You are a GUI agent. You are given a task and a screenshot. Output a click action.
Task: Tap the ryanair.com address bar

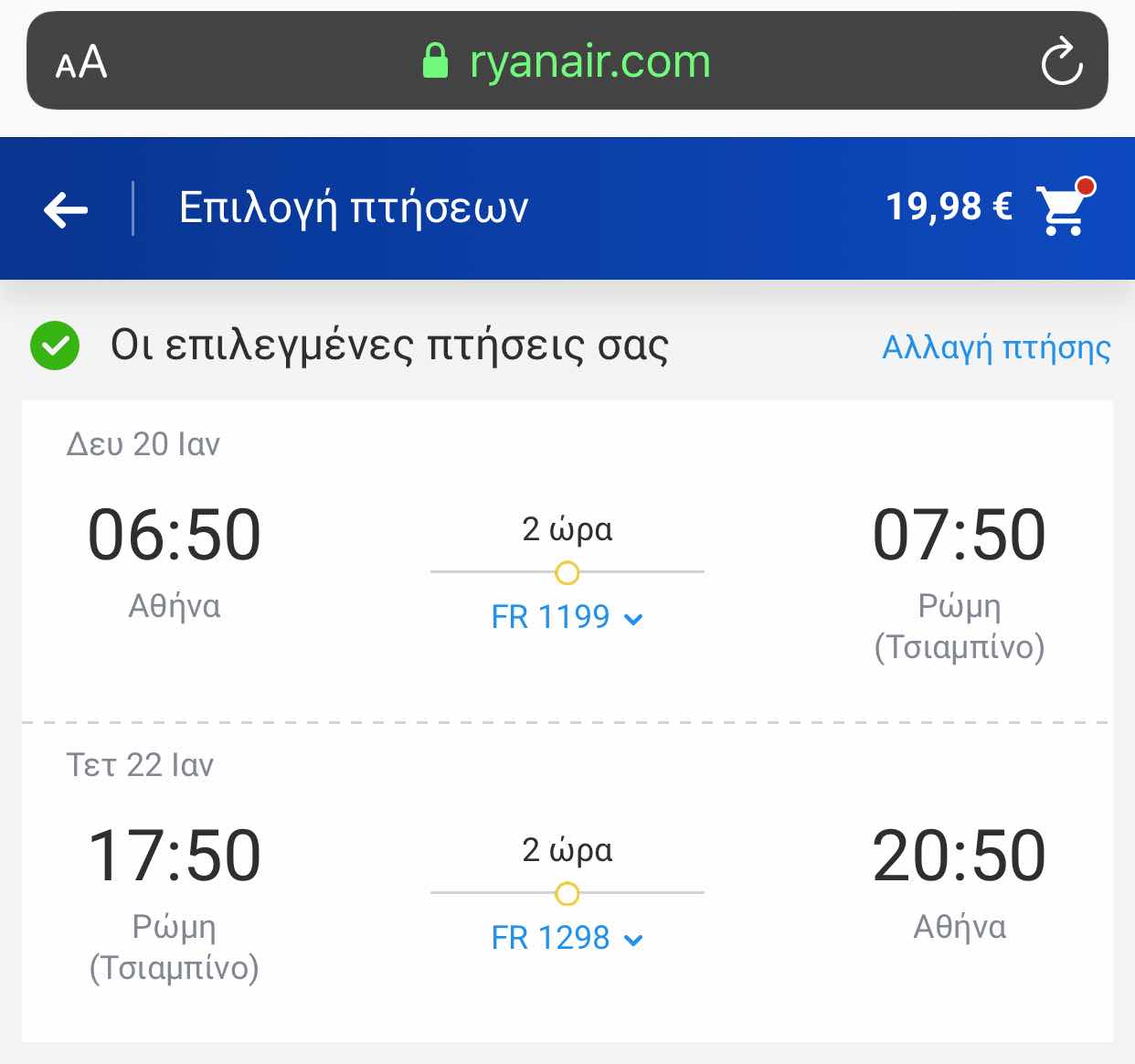coord(567,61)
